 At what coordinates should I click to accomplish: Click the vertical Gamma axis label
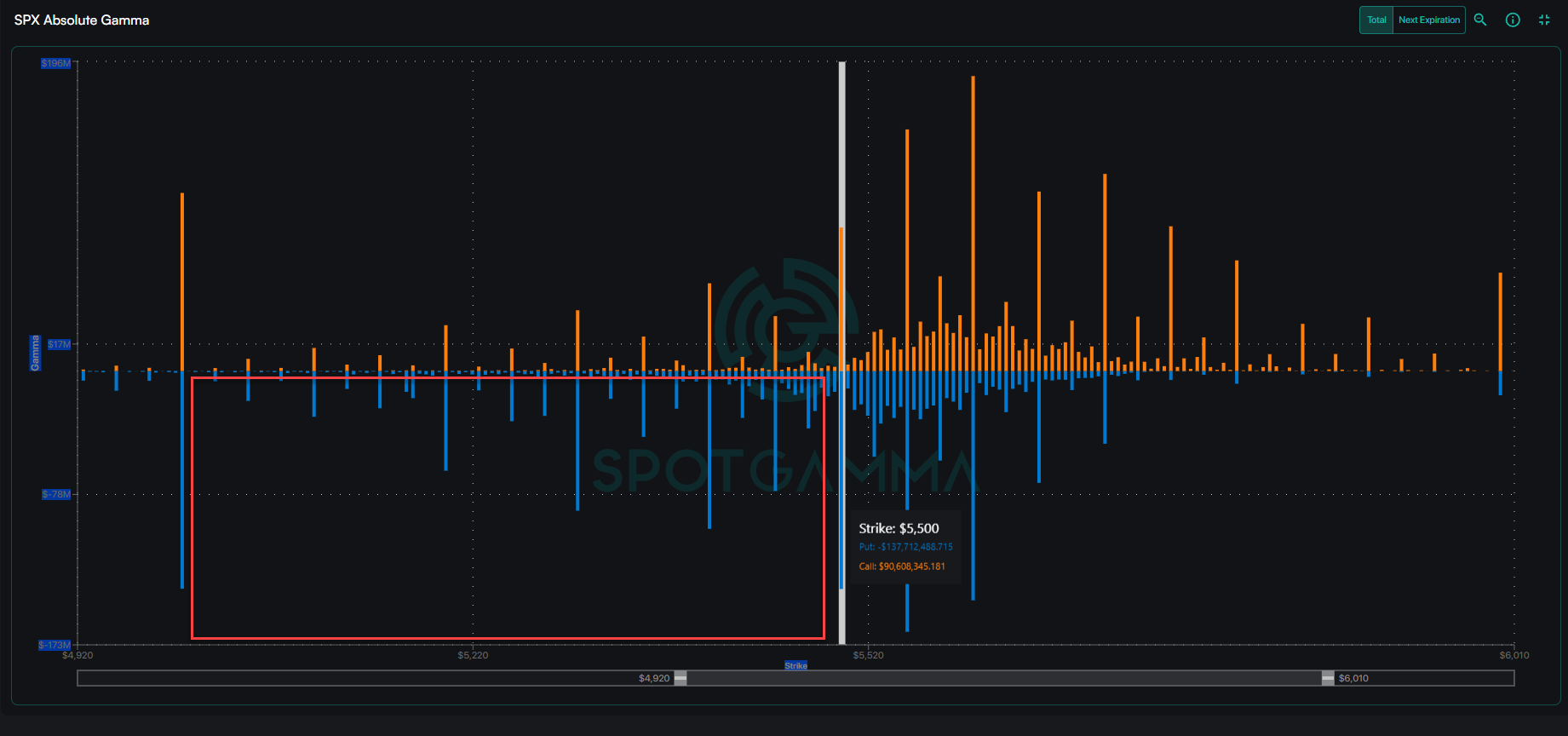tap(35, 353)
